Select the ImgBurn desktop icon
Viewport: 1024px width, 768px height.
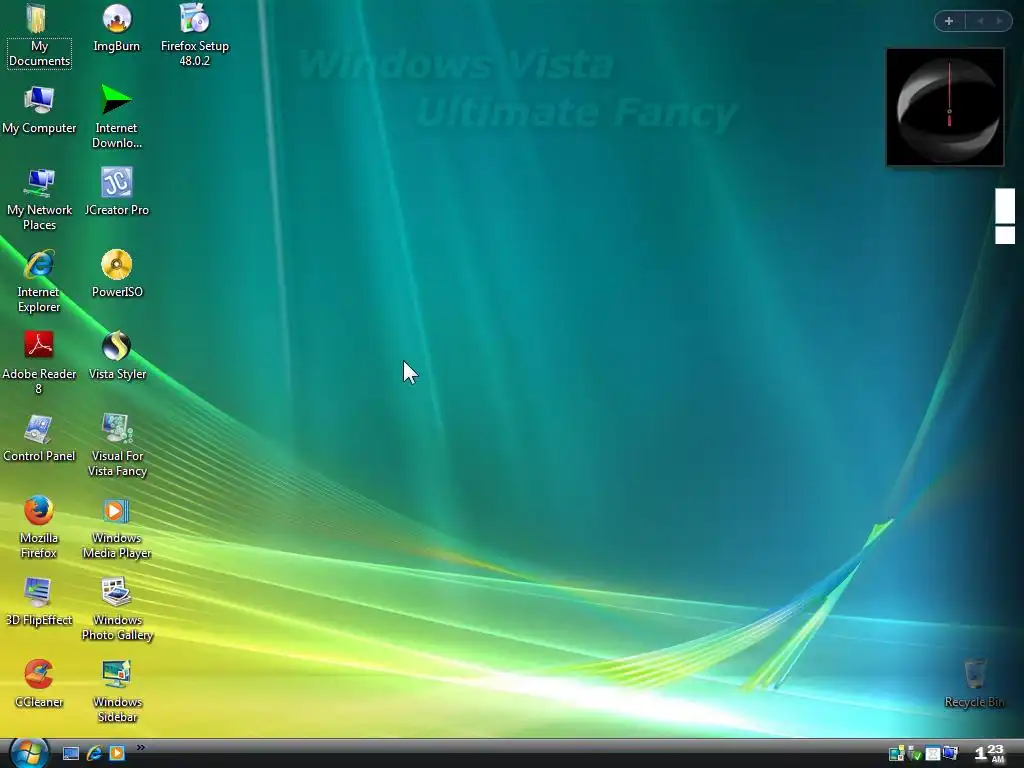click(x=116, y=29)
